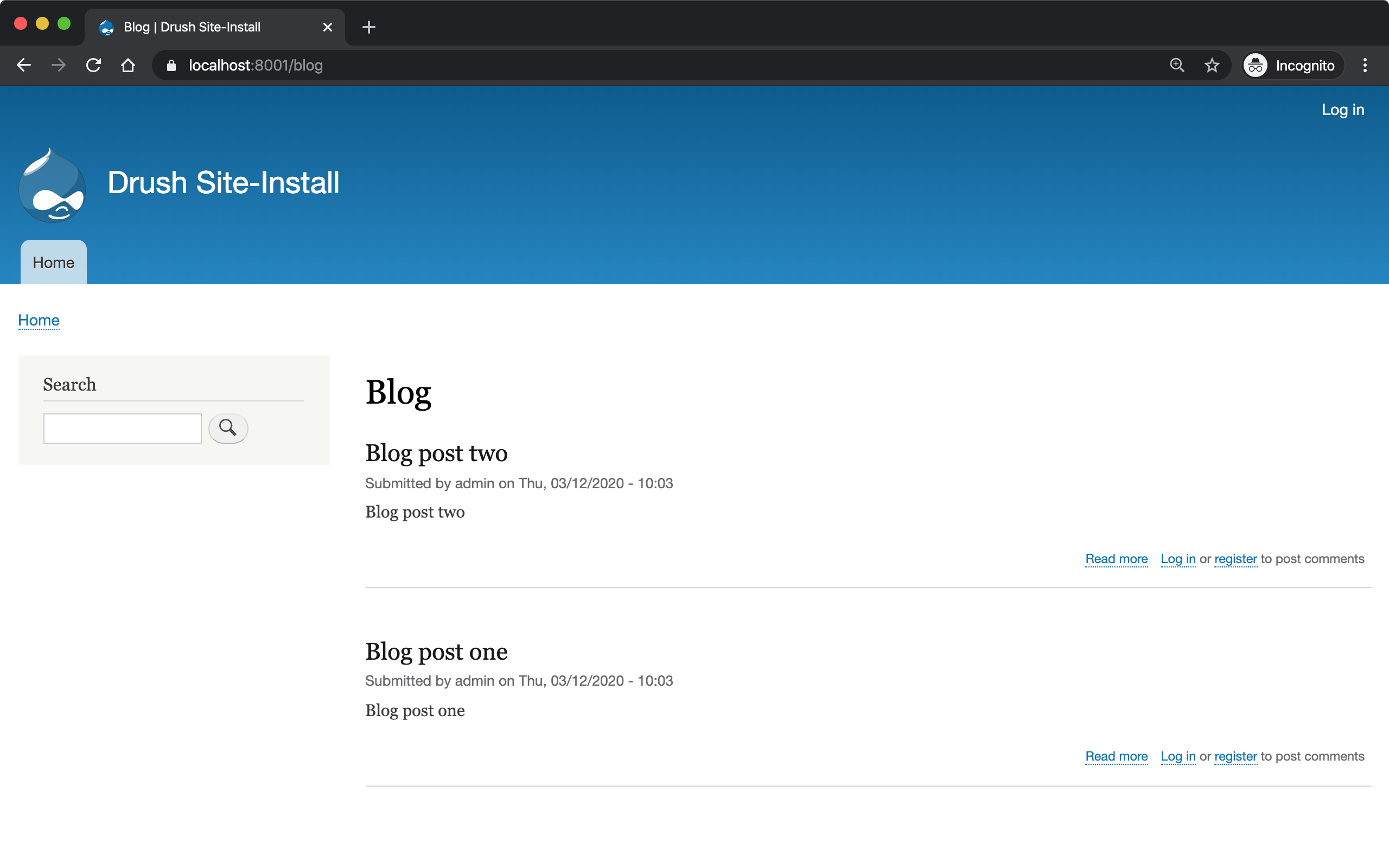The image size is (1389, 868).
Task: Click register link under Blog post two
Action: [x=1235, y=559]
